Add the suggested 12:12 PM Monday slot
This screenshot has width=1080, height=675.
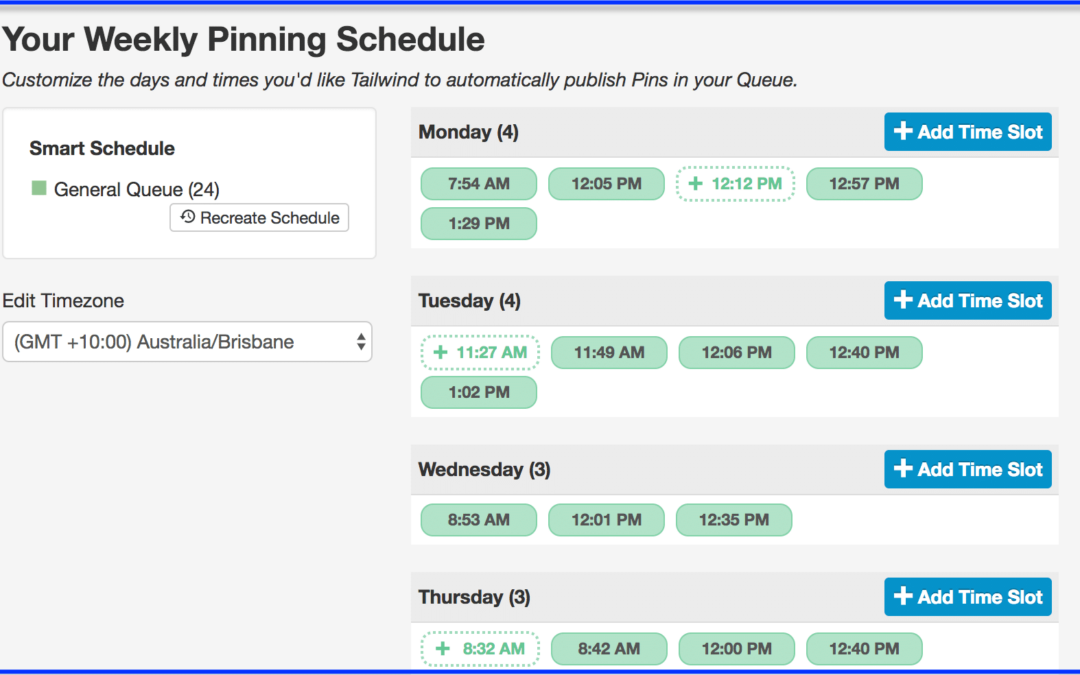pyautogui.click(x=735, y=184)
